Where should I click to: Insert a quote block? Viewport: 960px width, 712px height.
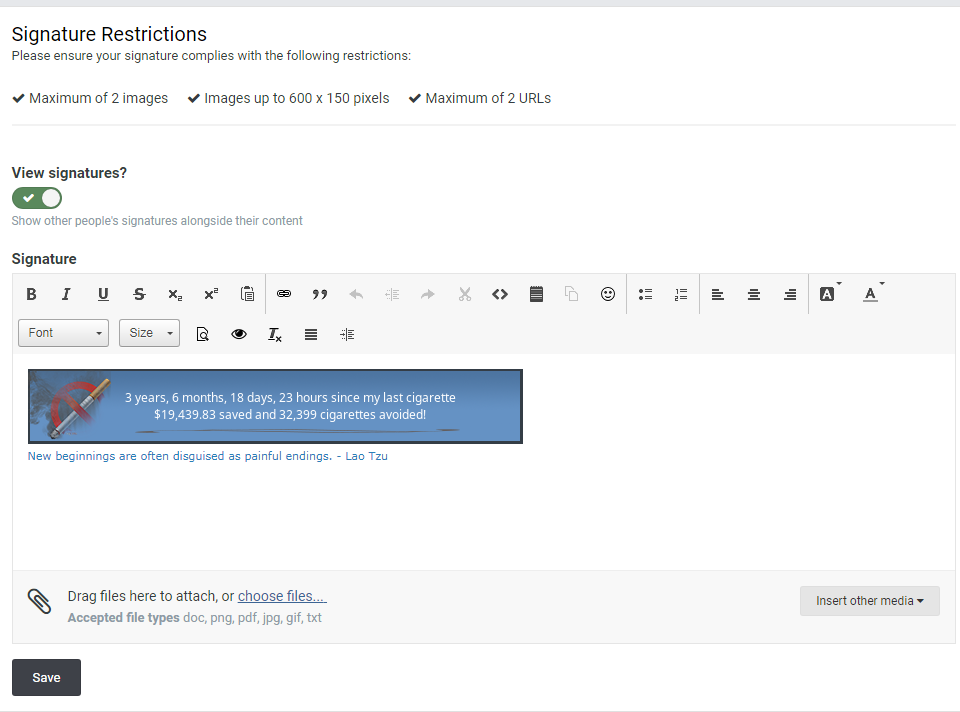320,294
